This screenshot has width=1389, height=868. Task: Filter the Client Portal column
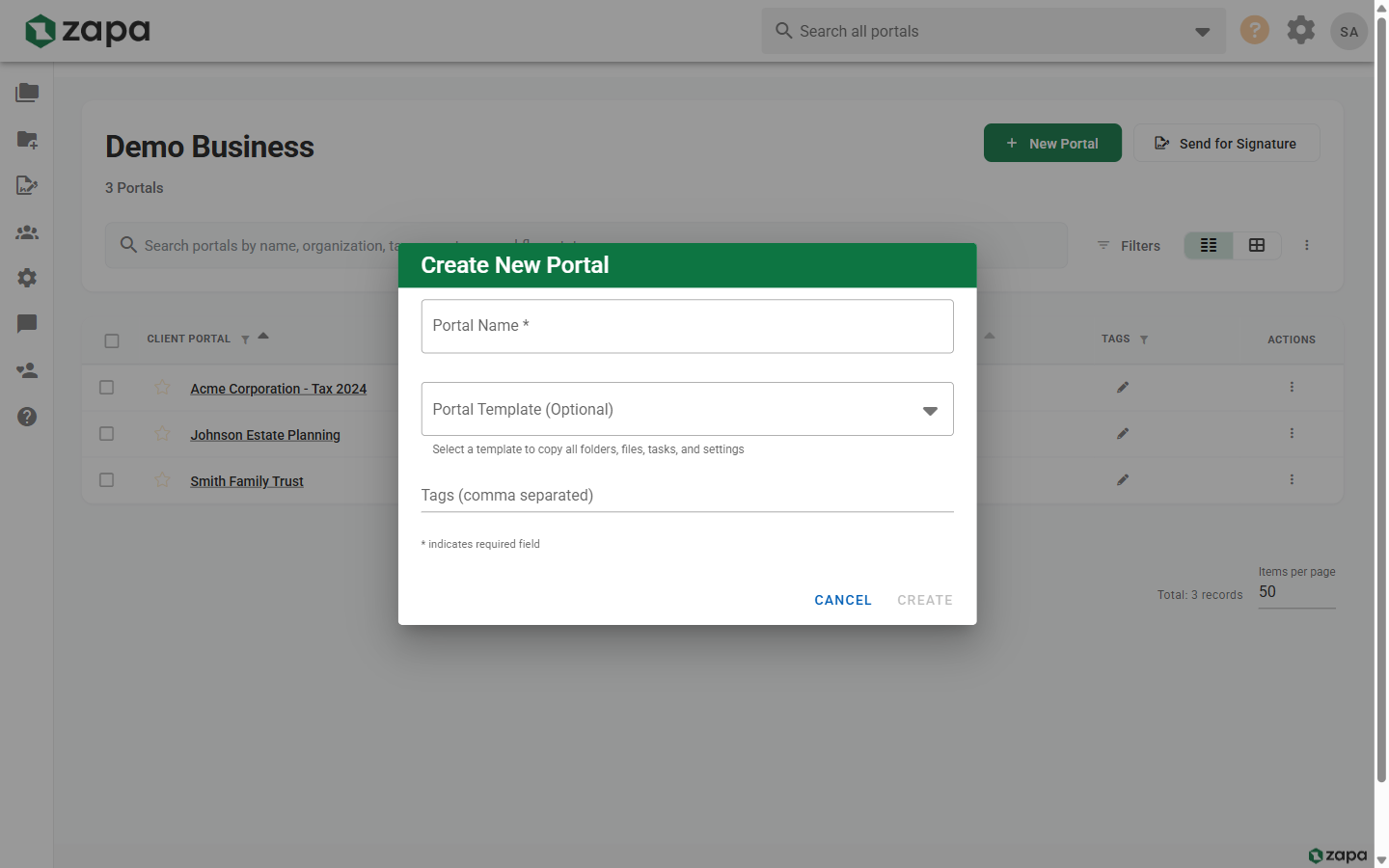245,339
